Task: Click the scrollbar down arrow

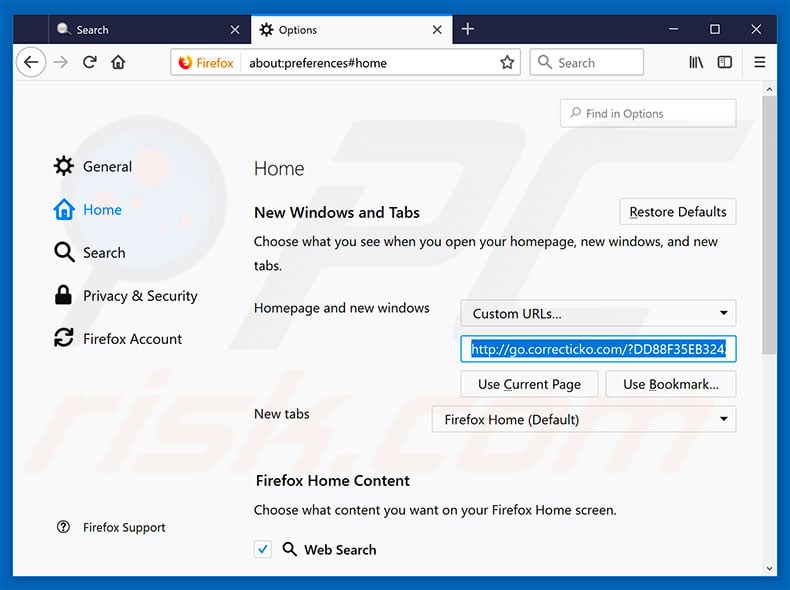Action: pyautogui.click(x=769, y=569)
